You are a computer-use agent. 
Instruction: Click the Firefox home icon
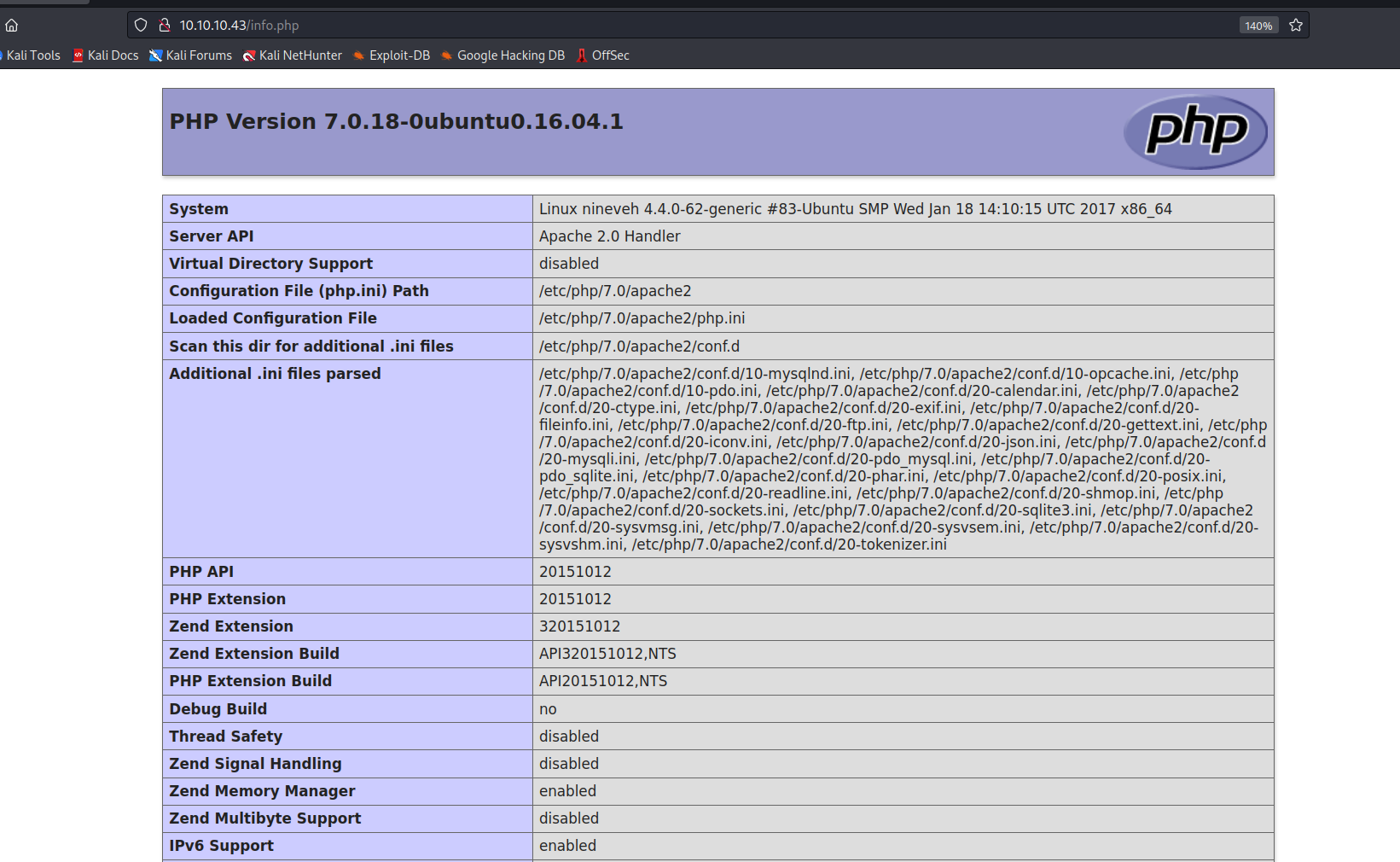coord(12,26)
